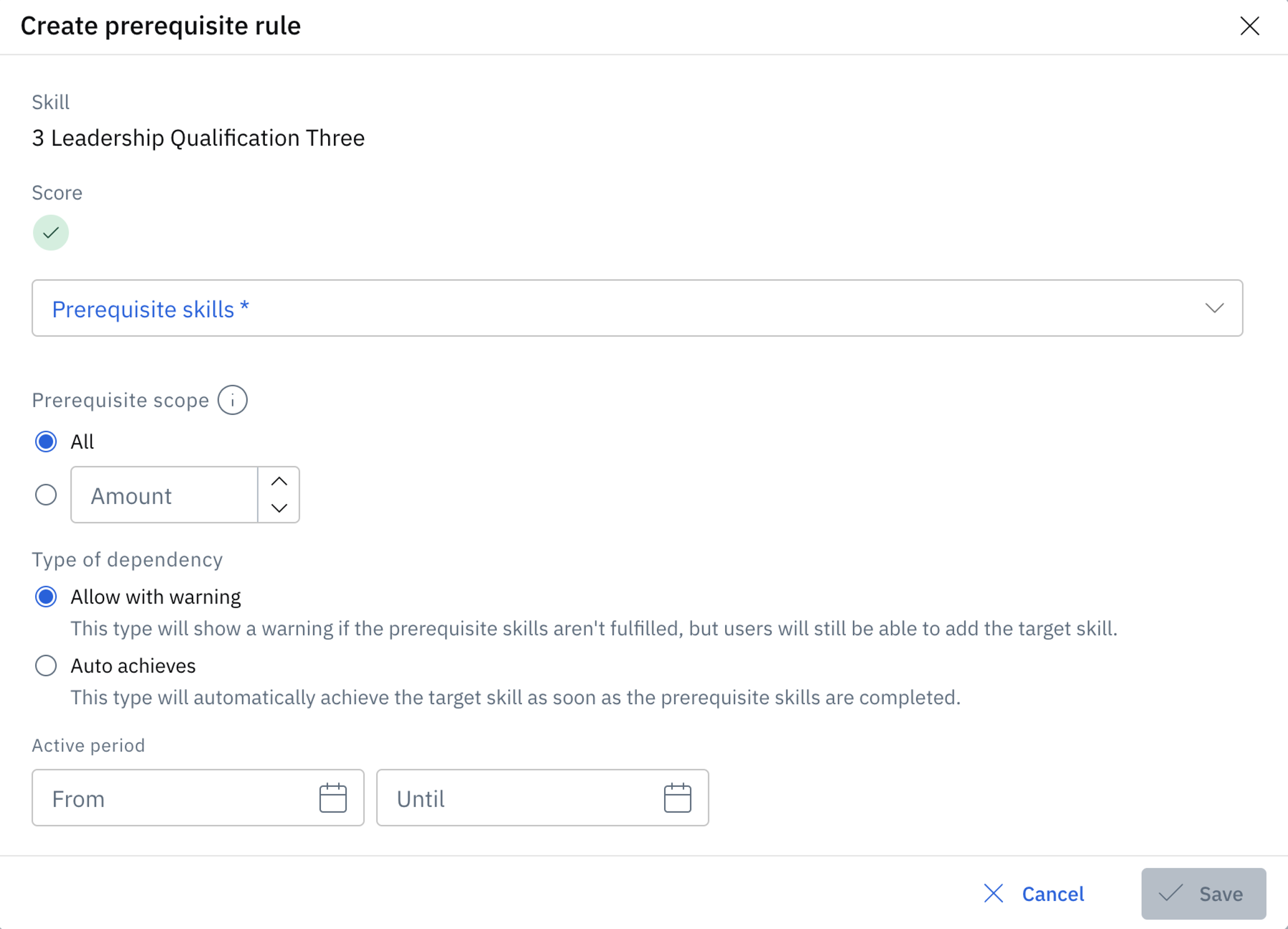Choose the Auto achieves dependency type
The height and width of the screenshot is (929, 1288).
coord(46,666)
